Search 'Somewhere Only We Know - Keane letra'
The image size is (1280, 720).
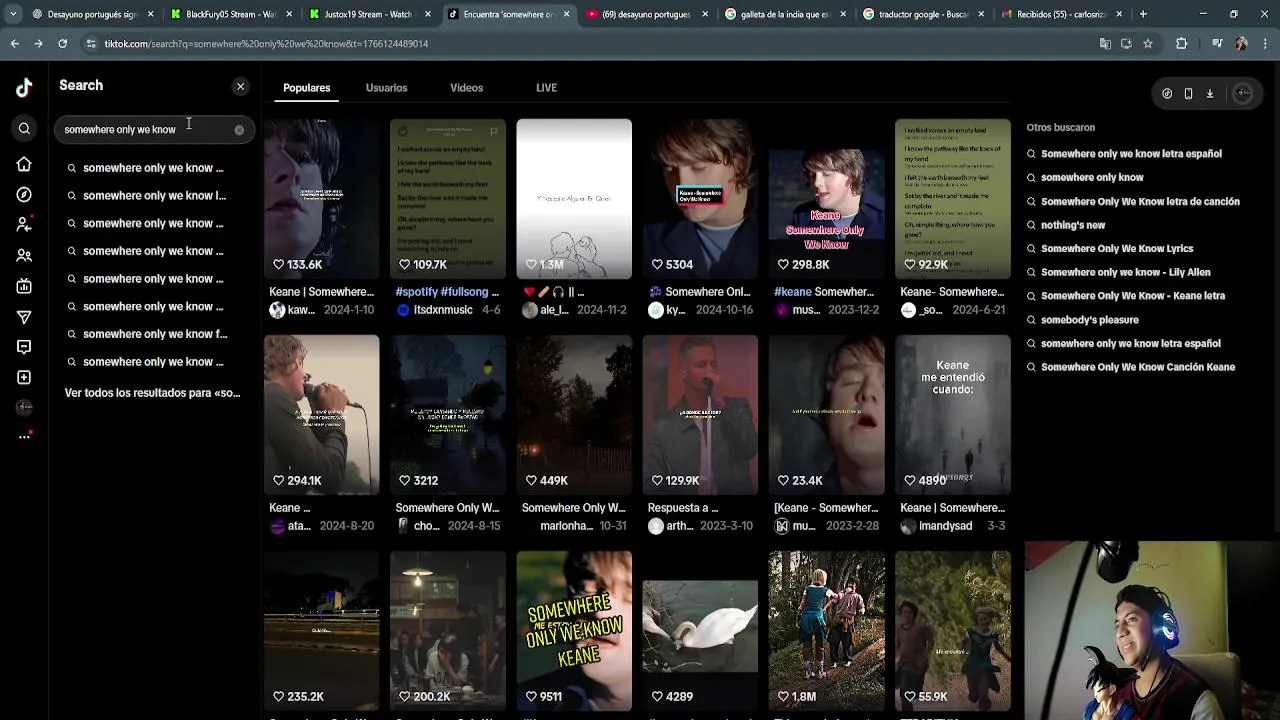click(x=1133, y=296)
